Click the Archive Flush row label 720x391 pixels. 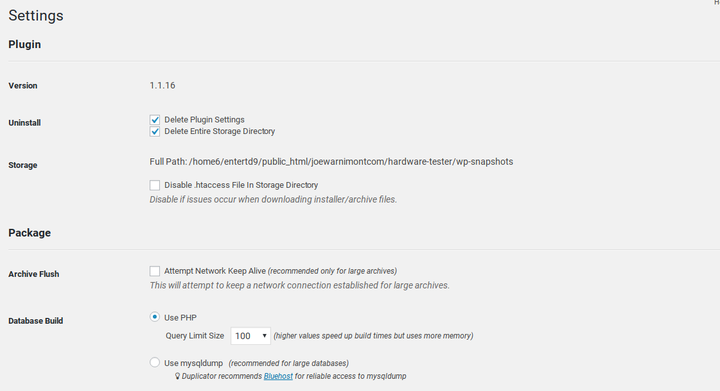34,274
